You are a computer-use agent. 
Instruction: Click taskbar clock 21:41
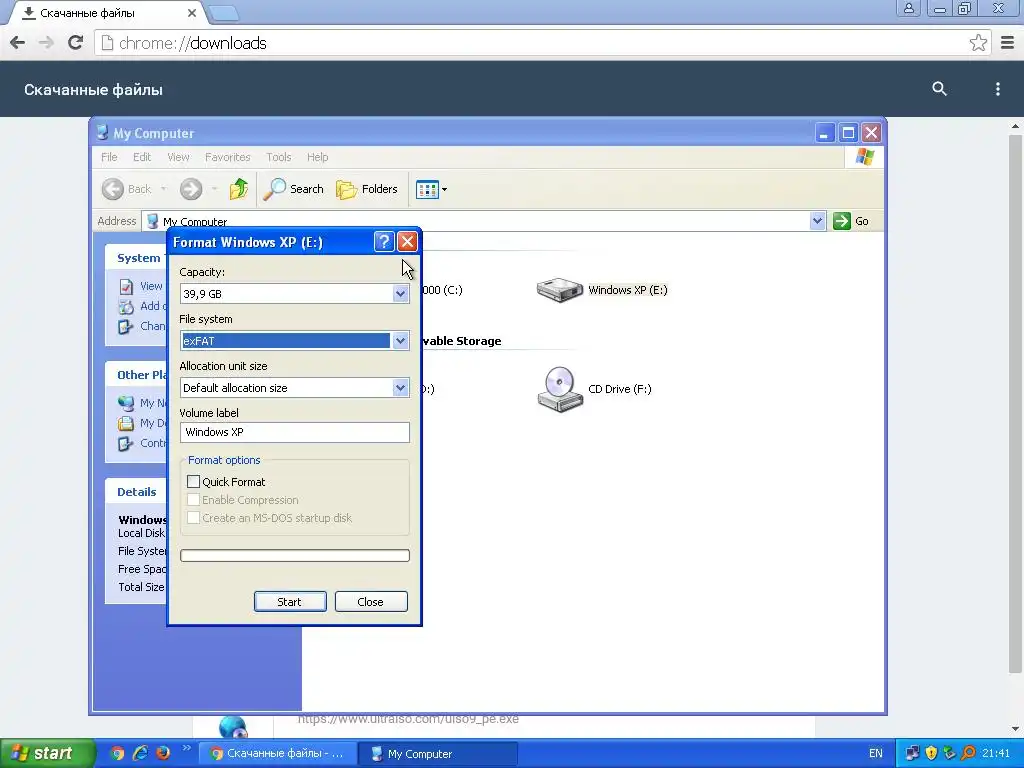click(x=996, y=754)
